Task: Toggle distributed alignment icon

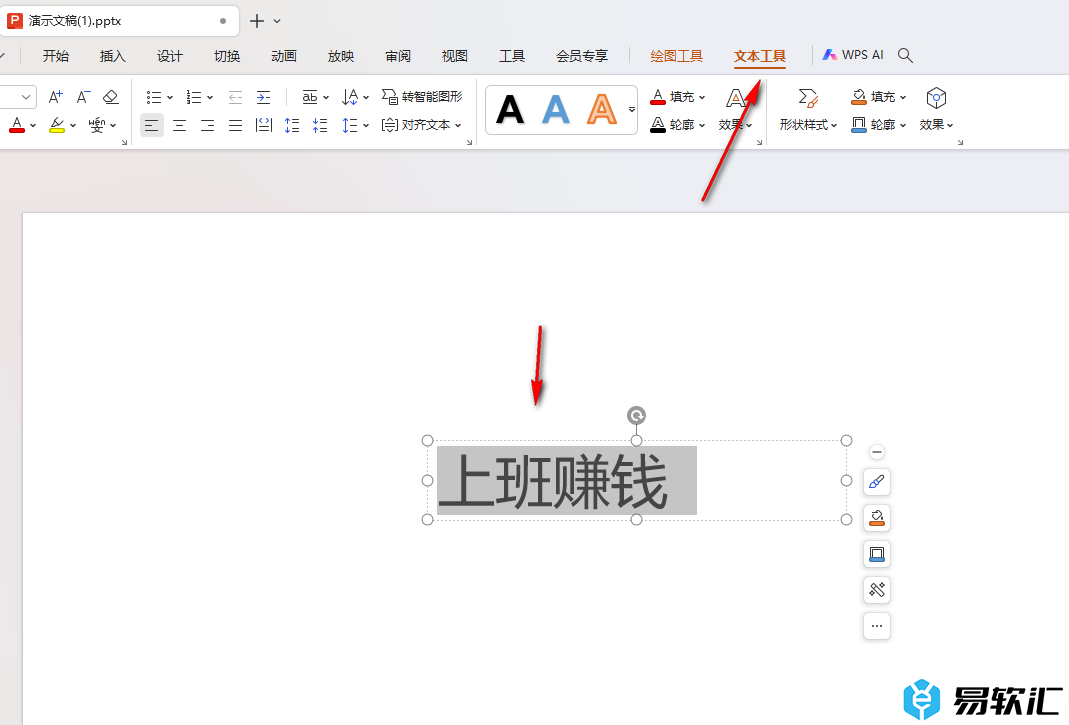Action: [264, 125]
